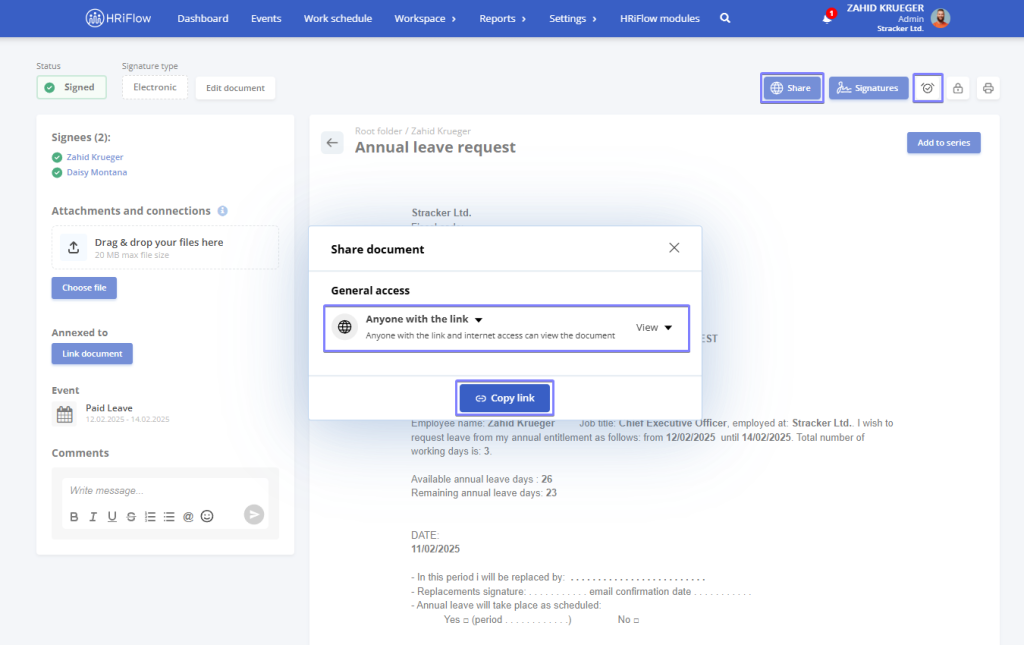The width and height of the screenshot is (1024, 645).
Task: Click the Copy link button
Action: click(505, 398)
